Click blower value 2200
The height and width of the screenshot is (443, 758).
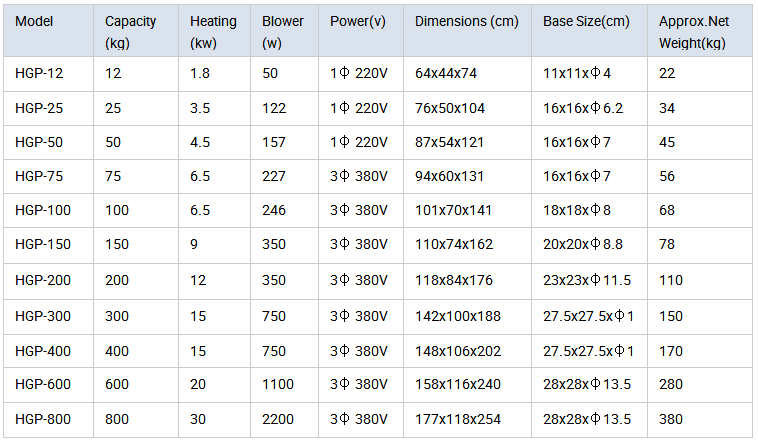(x=278, y=419)
